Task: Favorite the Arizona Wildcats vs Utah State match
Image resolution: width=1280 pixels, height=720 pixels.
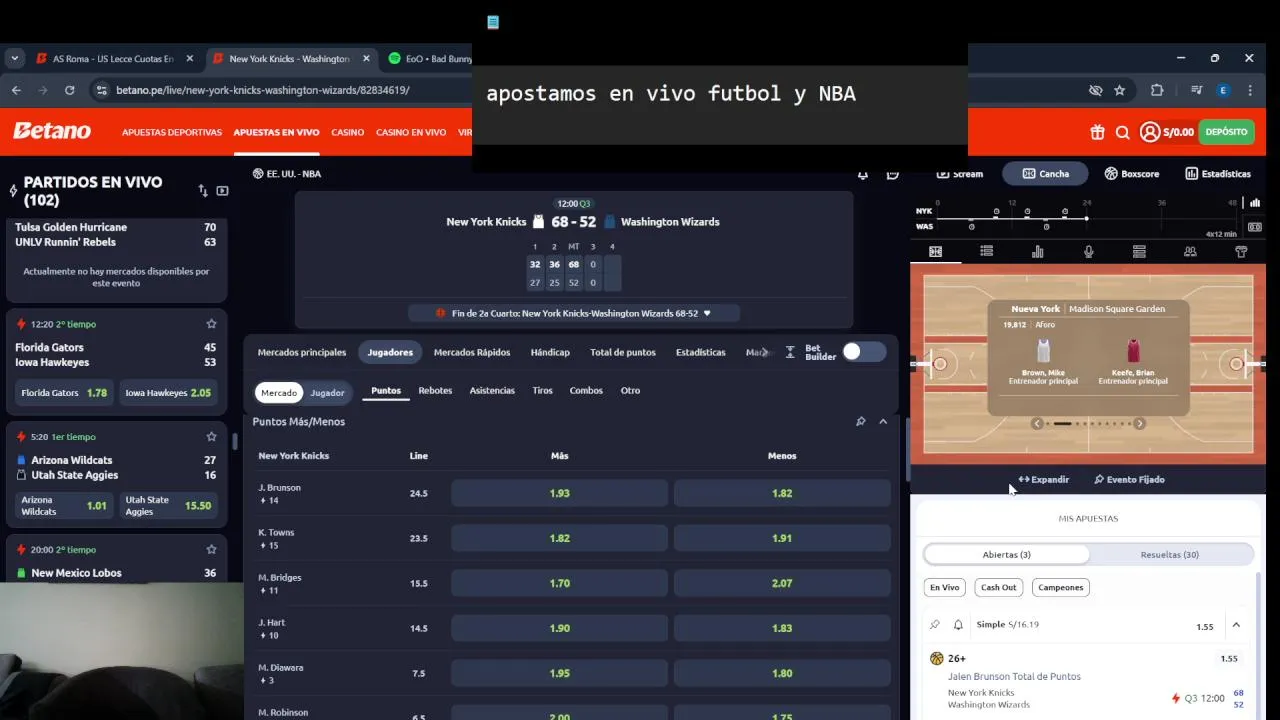Action: click(x=211, y=437)
